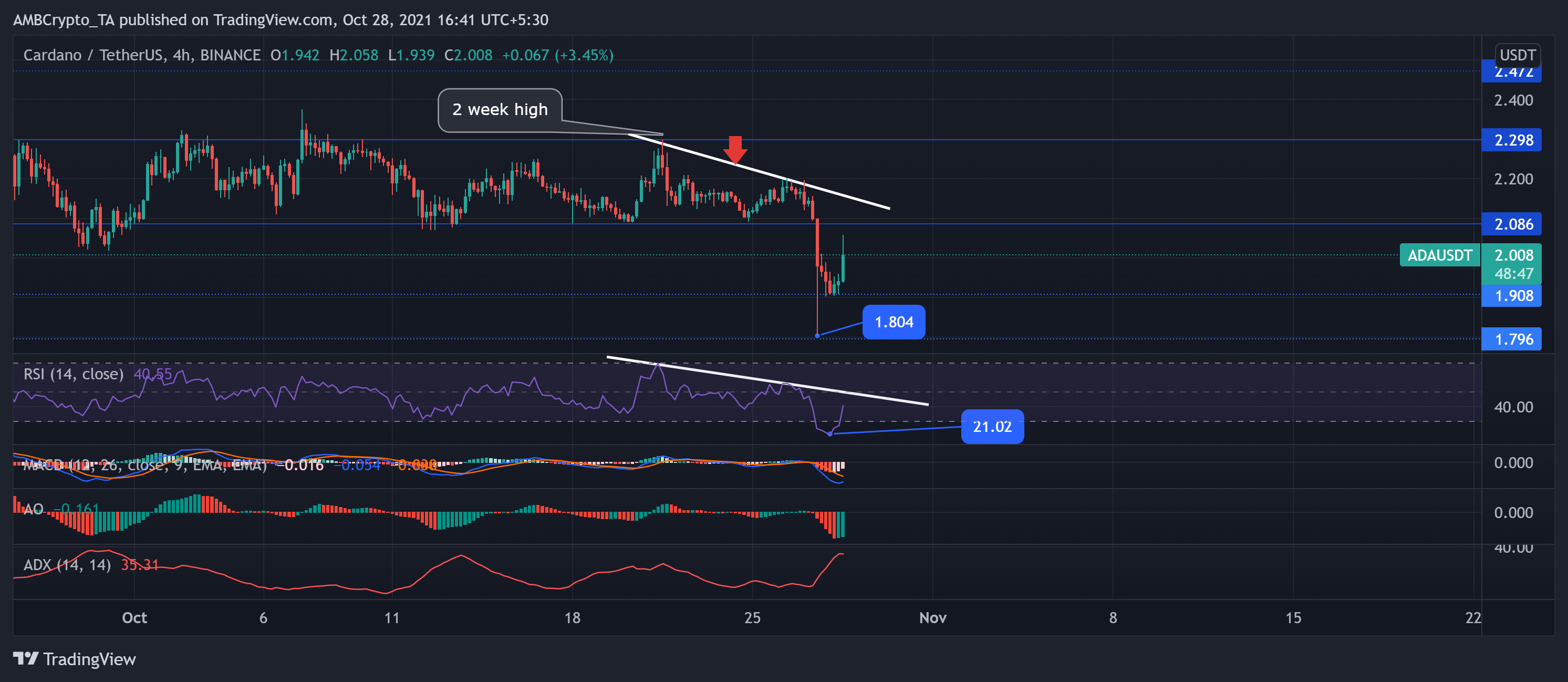This screenshot has height=682, width=1568.
Task: Click the countdown timer 48:47
Action: click(1514, 273)
